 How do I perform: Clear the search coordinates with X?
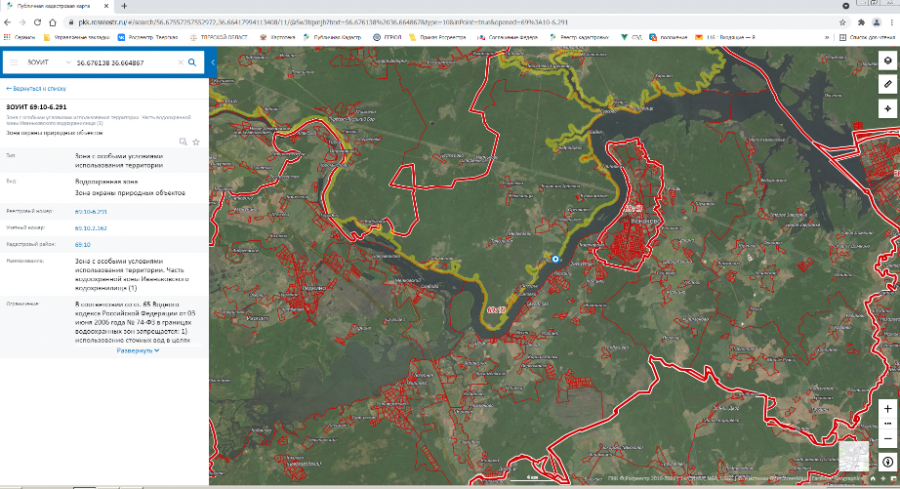(180, 62)
